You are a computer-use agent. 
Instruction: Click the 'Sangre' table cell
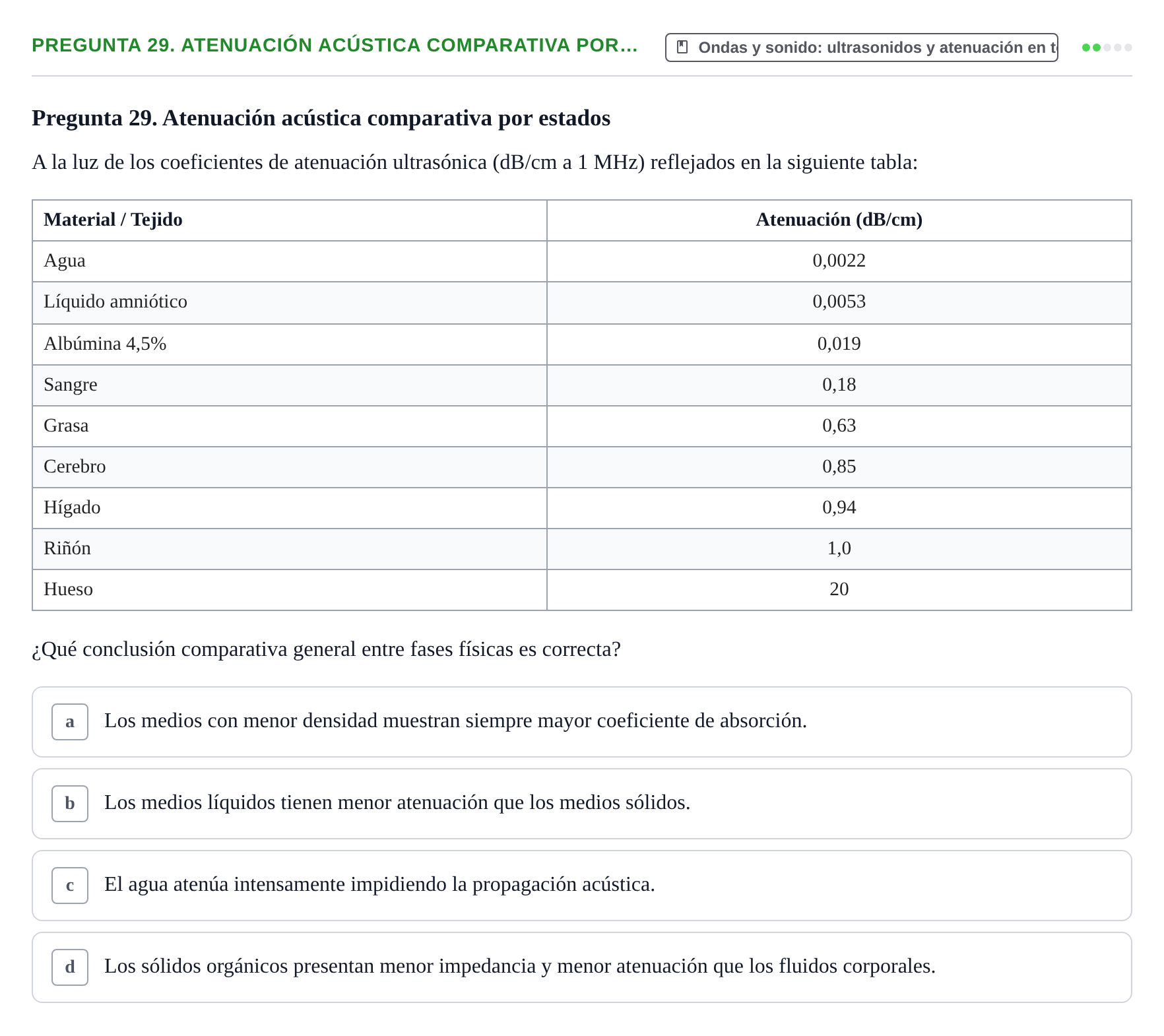290,385
